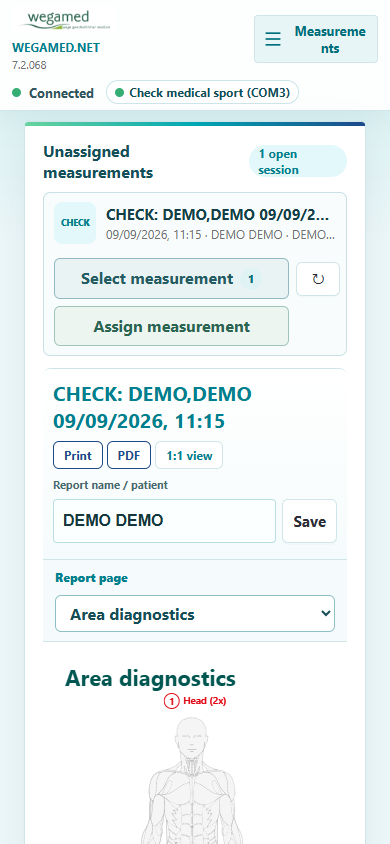Click the Unassigned measurements heading
This screenshot has height=844, width=390.
98,162
